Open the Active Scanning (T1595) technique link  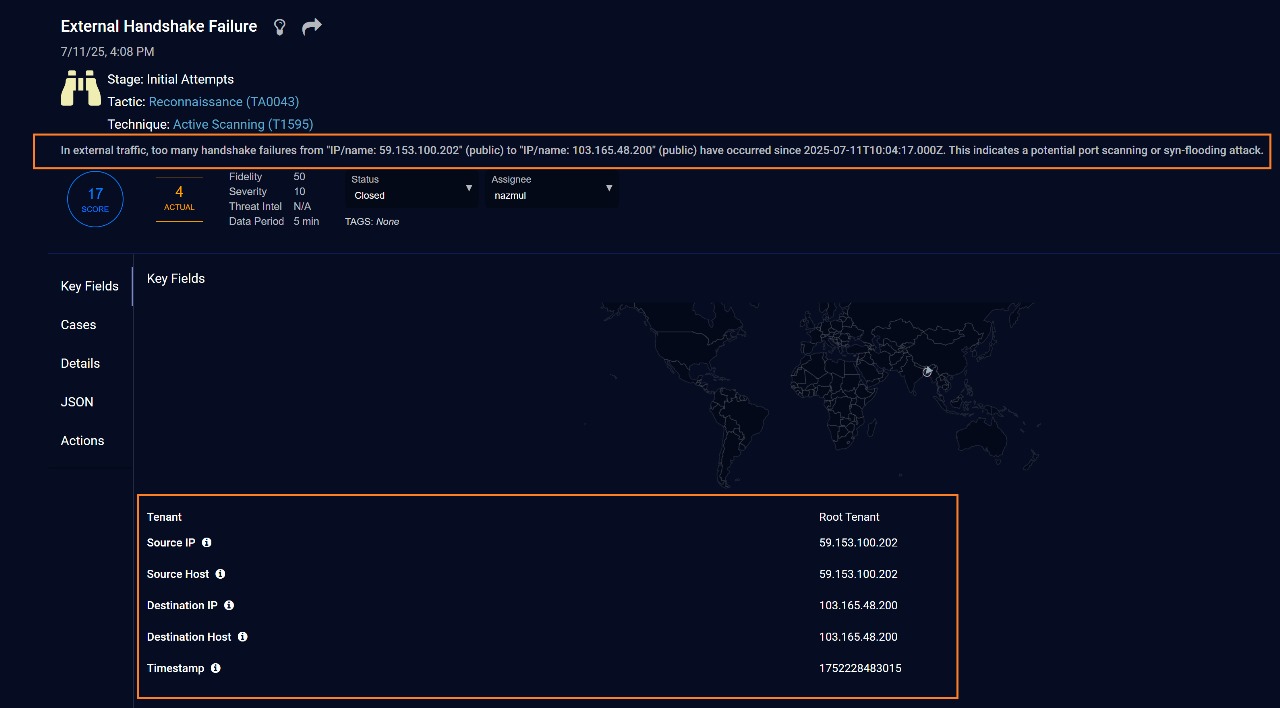pos(242,125)
